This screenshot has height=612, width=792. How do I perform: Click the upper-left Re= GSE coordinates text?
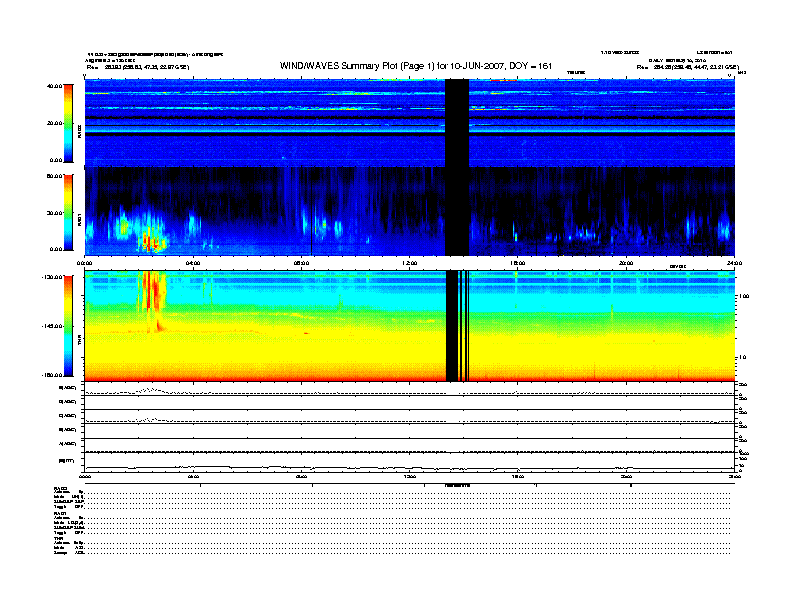pyautogui.click(x=138, y=67)
